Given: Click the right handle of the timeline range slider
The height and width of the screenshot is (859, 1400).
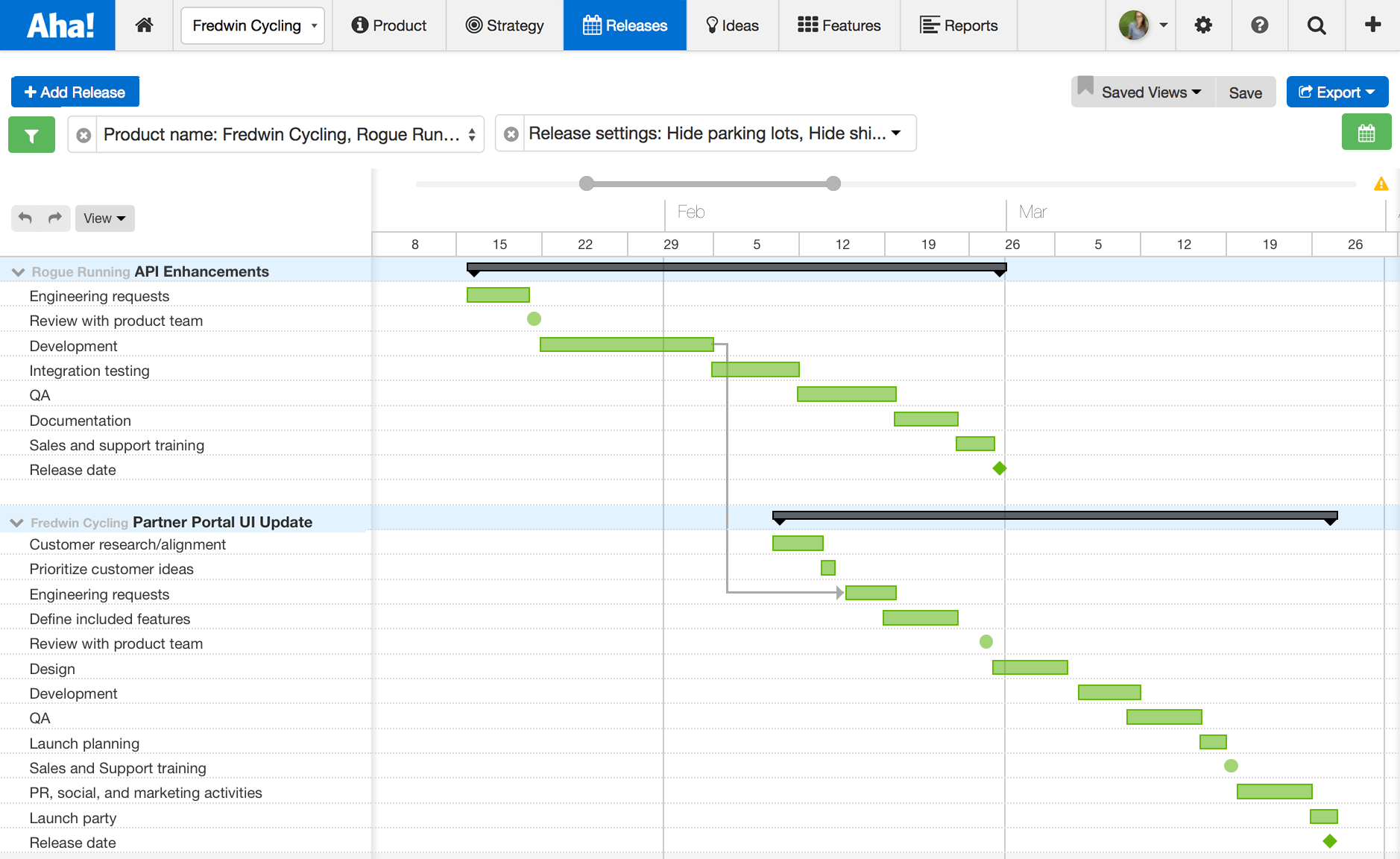Looking at the screenshot, I should click(833, 183).
